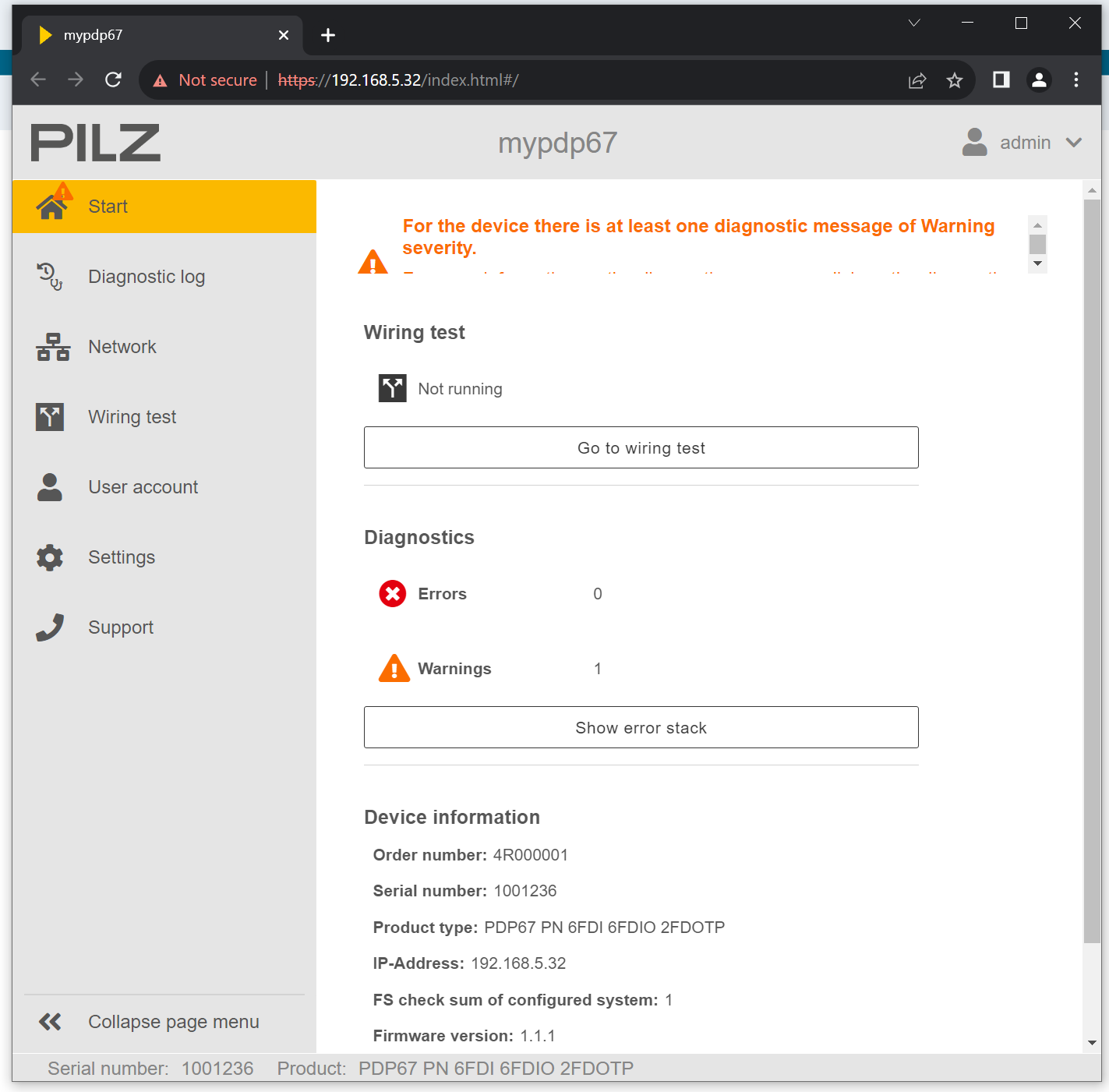Screen dimensions: 1109x1092
Task: Click the Not secure label
Action: [x=218, y=80]
